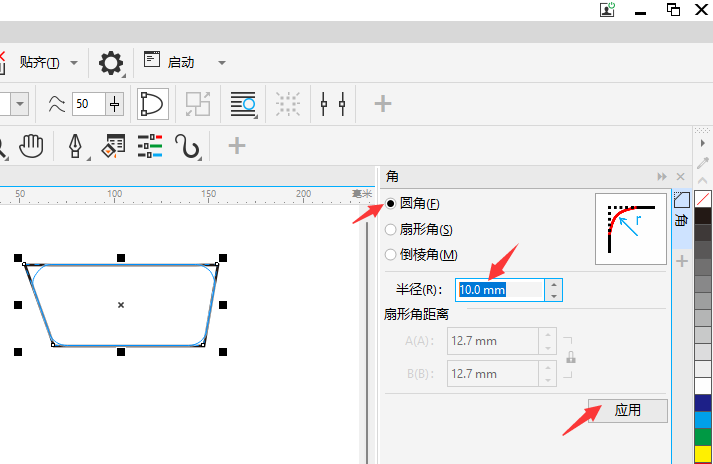Screen dimensions: 713x464
Task: Open the object properties list icon
Action: (150, 146)
